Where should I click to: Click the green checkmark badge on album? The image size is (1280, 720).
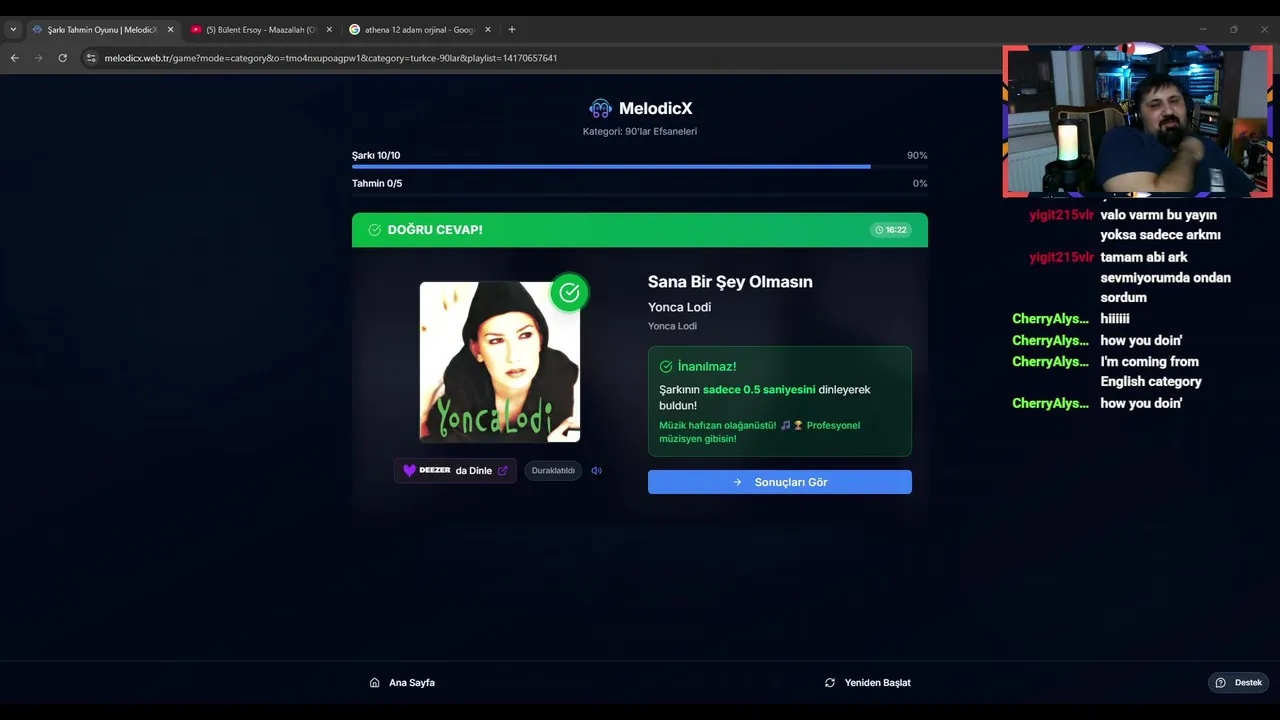[x=569, y=292]
